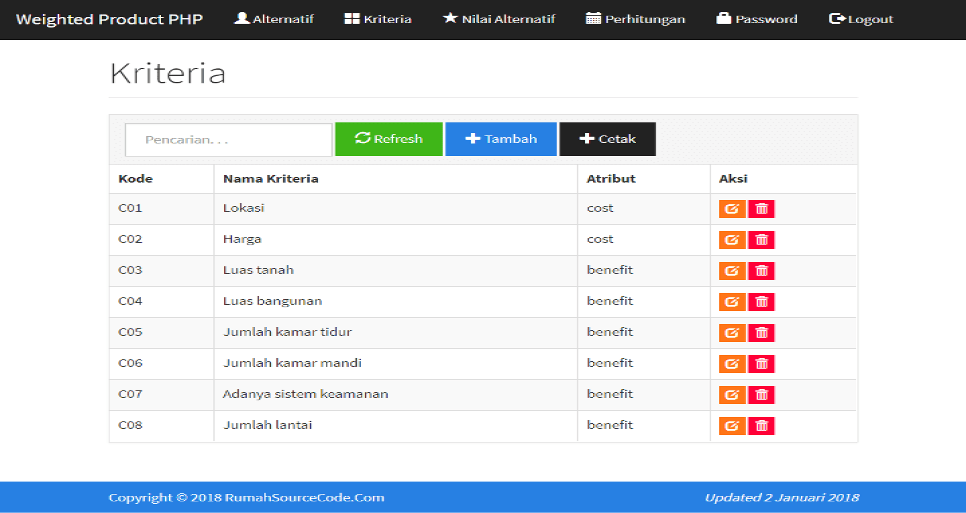The height and width of the screenshot is (513, 966).
Task: Edit the Harga criterion
Action: pos(732,240)
